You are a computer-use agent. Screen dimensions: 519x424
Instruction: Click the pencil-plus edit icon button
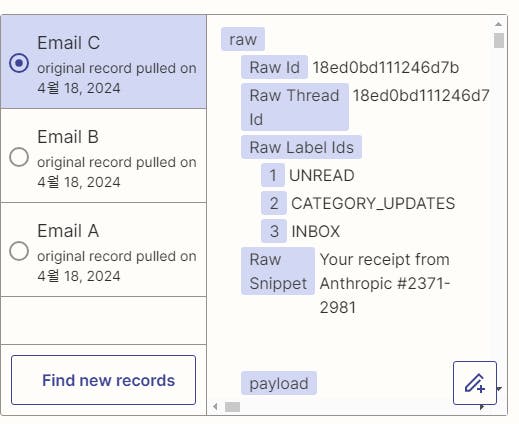pos(475,383)
